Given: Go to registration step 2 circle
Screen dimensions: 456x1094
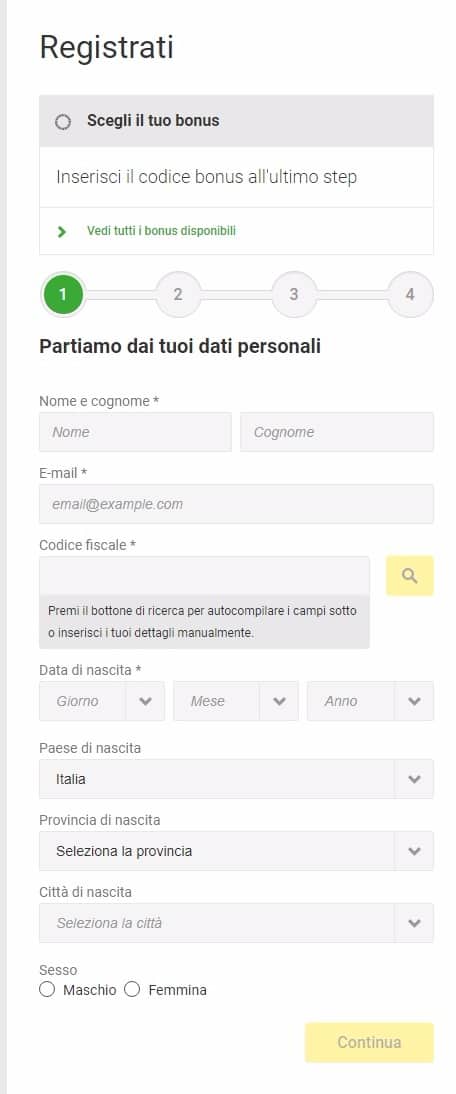Looking at the screenshot, I should pyautogui.click(x=178, y=294).
